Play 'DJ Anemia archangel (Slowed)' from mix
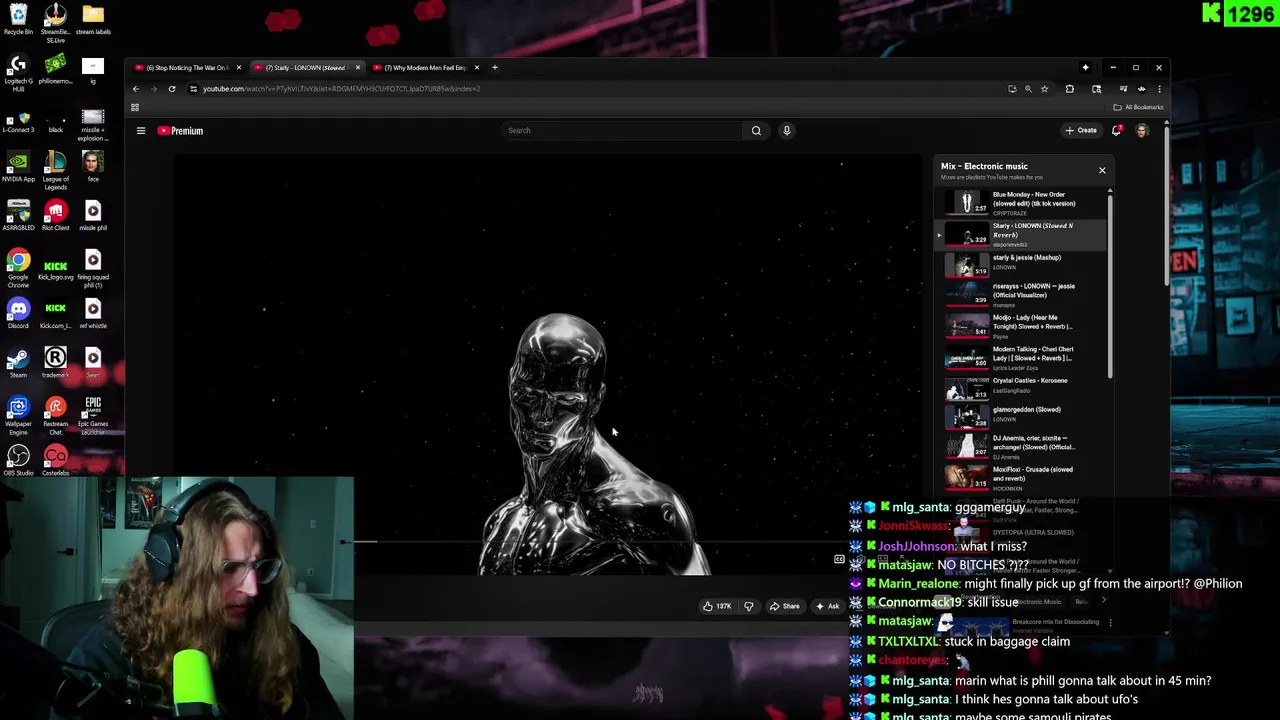The image size is (1280, 720). [1022, 446]
